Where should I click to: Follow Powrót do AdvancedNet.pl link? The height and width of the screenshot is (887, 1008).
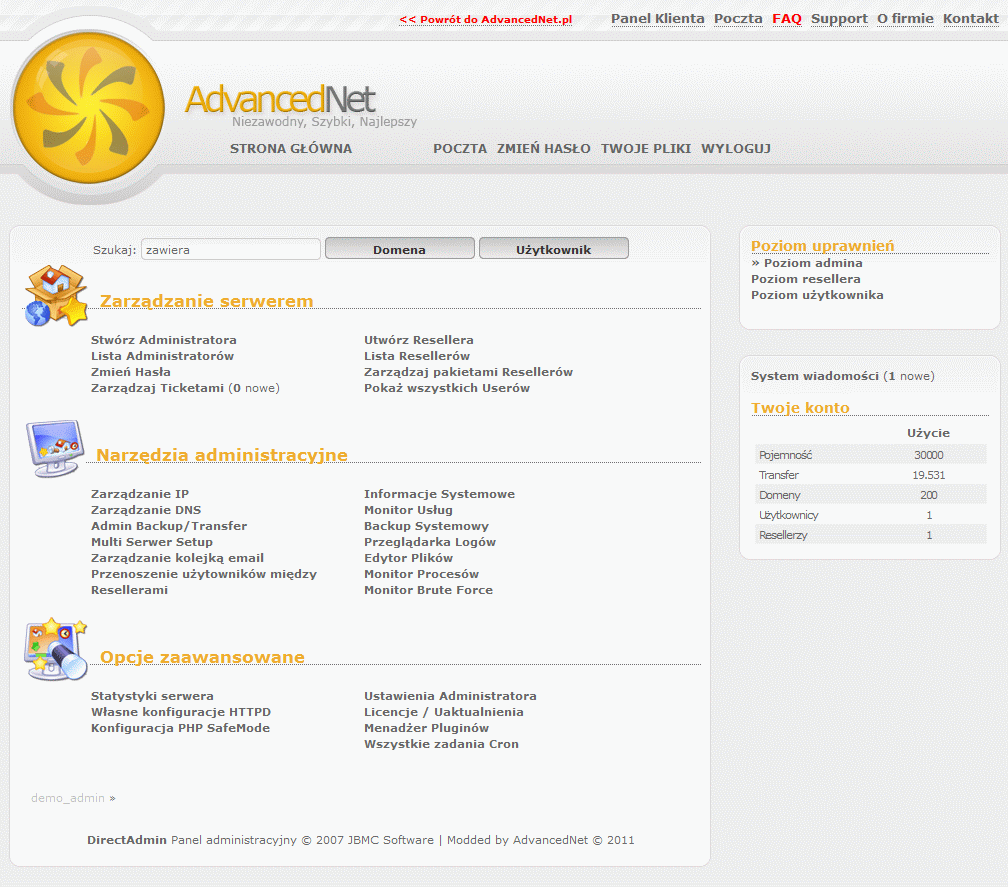485,20
